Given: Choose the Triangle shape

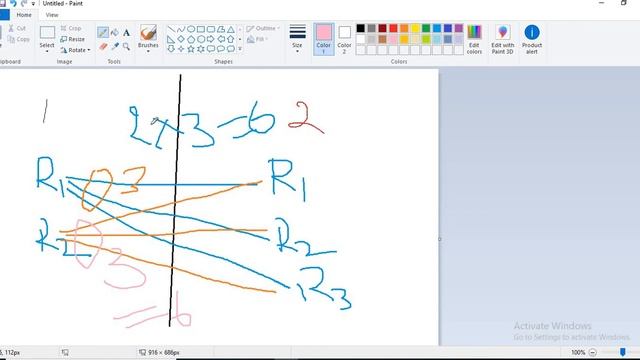Looking at the screenshot, I should click(x=231, y=29).
